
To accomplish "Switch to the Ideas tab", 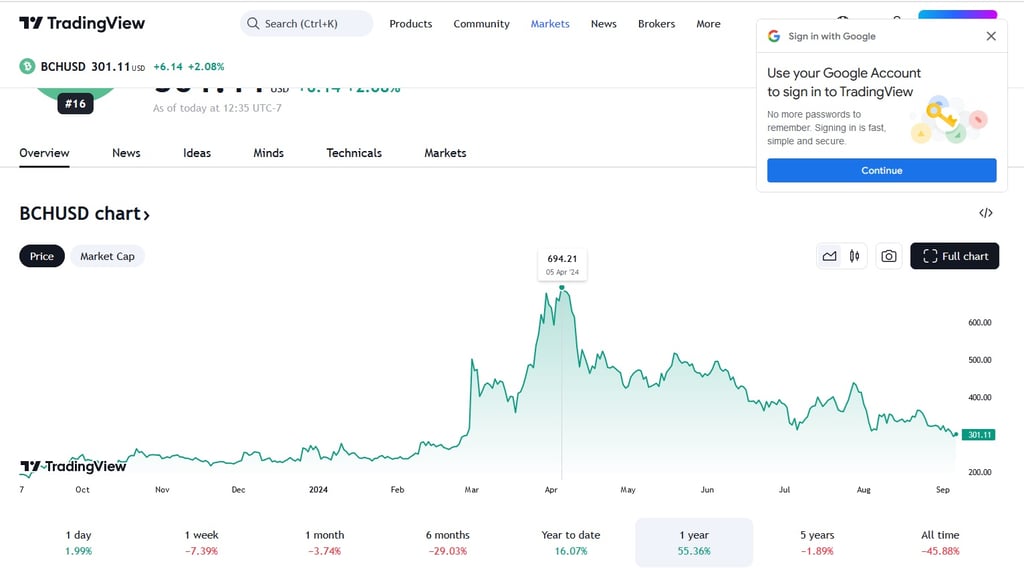I will [x=197, y=153].
